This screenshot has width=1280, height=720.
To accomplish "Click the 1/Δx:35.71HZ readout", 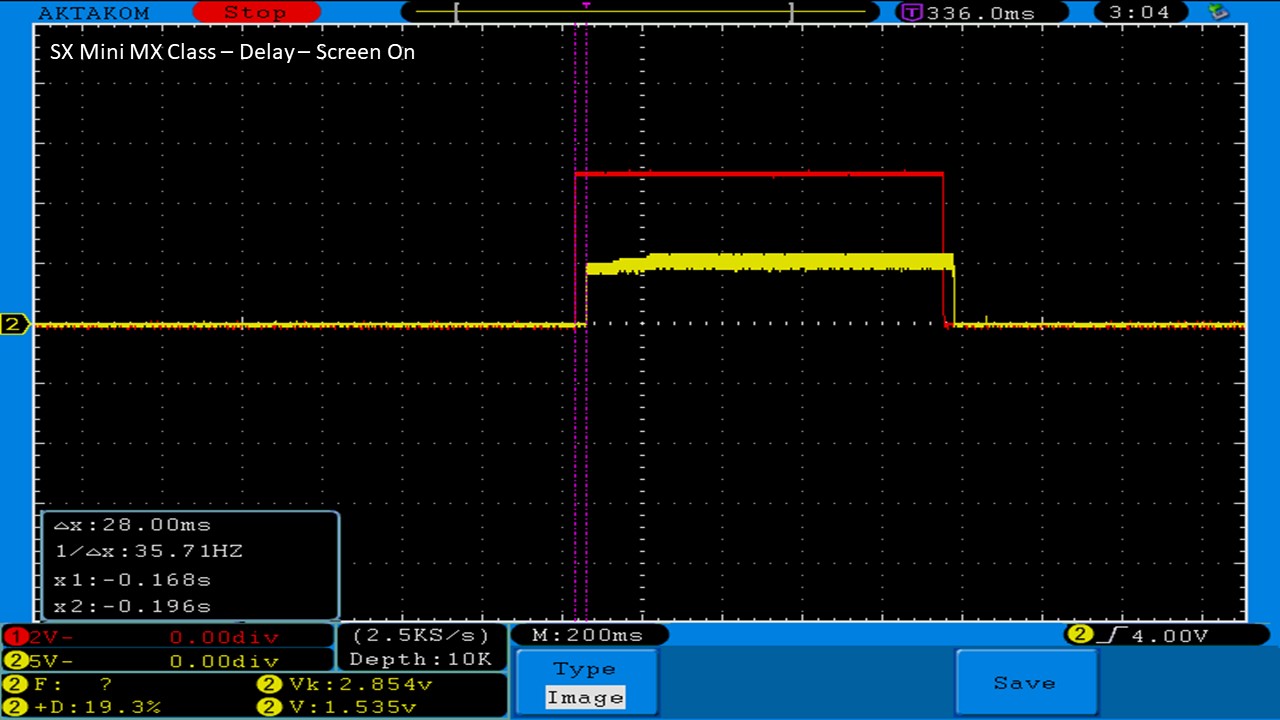I will pos(148,551).
